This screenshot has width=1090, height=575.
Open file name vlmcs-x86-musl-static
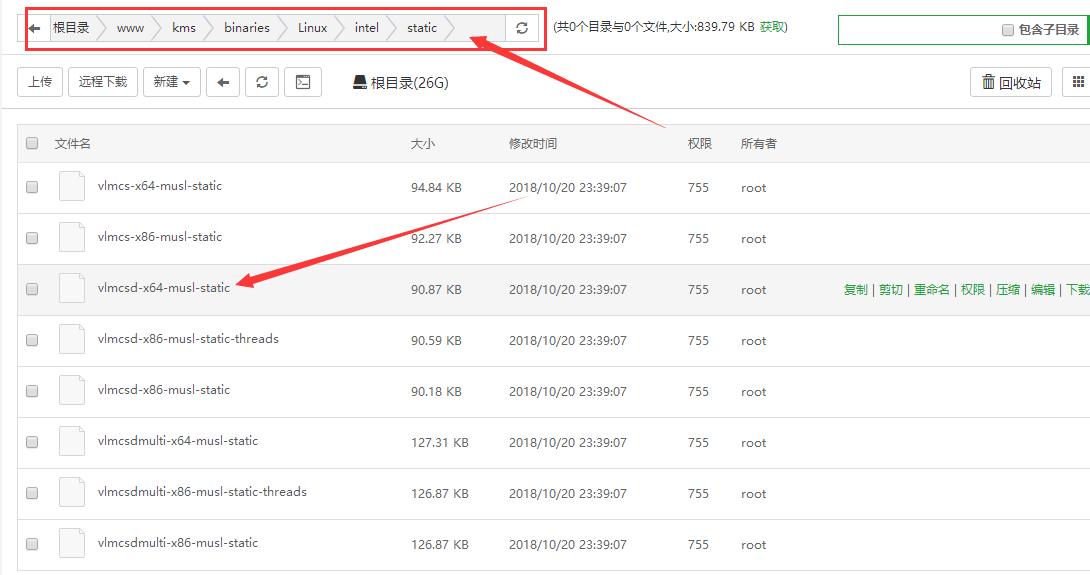click(x=160, y=236)
